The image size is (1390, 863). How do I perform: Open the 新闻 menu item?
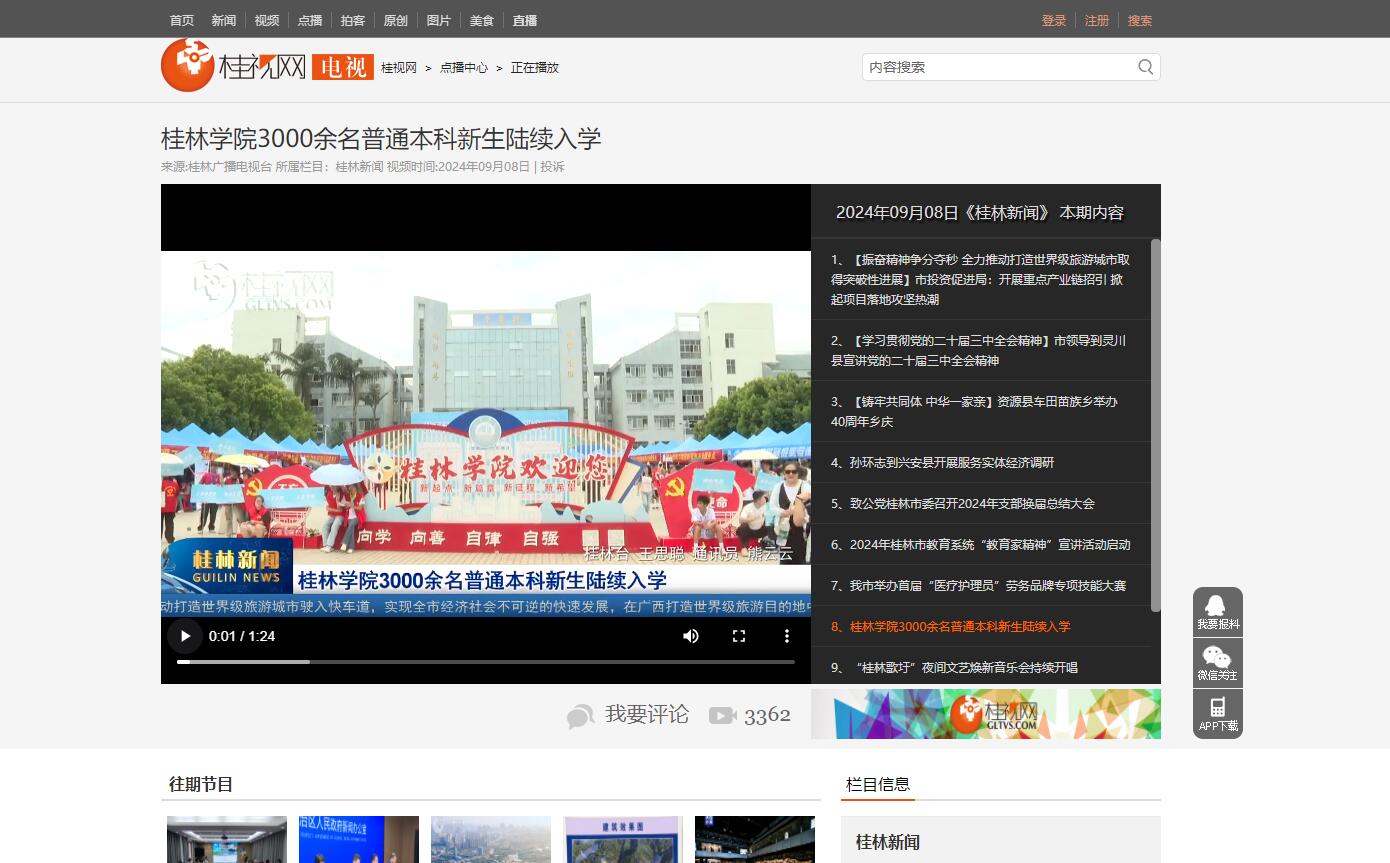[224, 20]
